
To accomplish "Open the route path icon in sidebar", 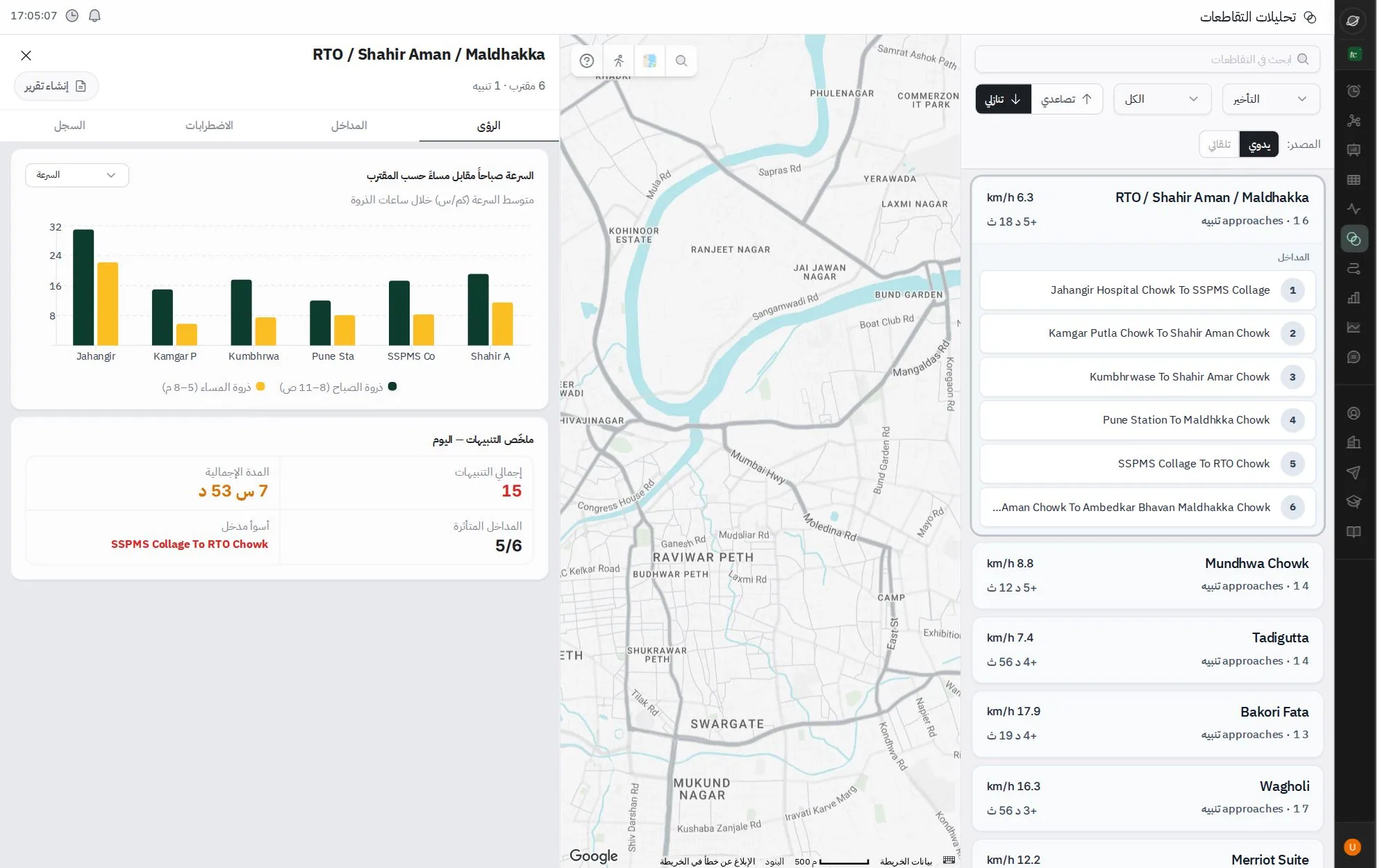I will 1353,269.
